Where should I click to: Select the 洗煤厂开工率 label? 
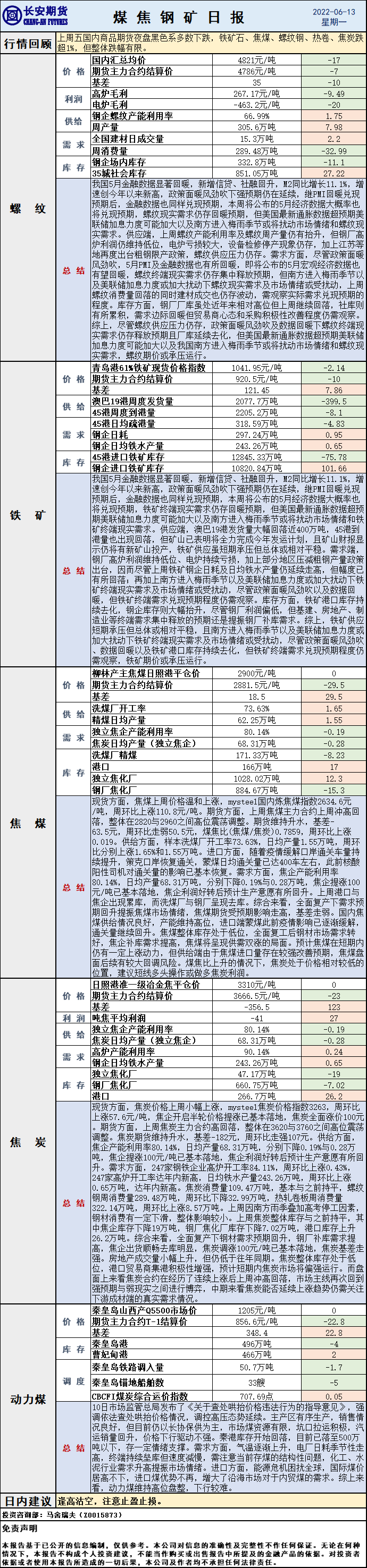[120, 708]
